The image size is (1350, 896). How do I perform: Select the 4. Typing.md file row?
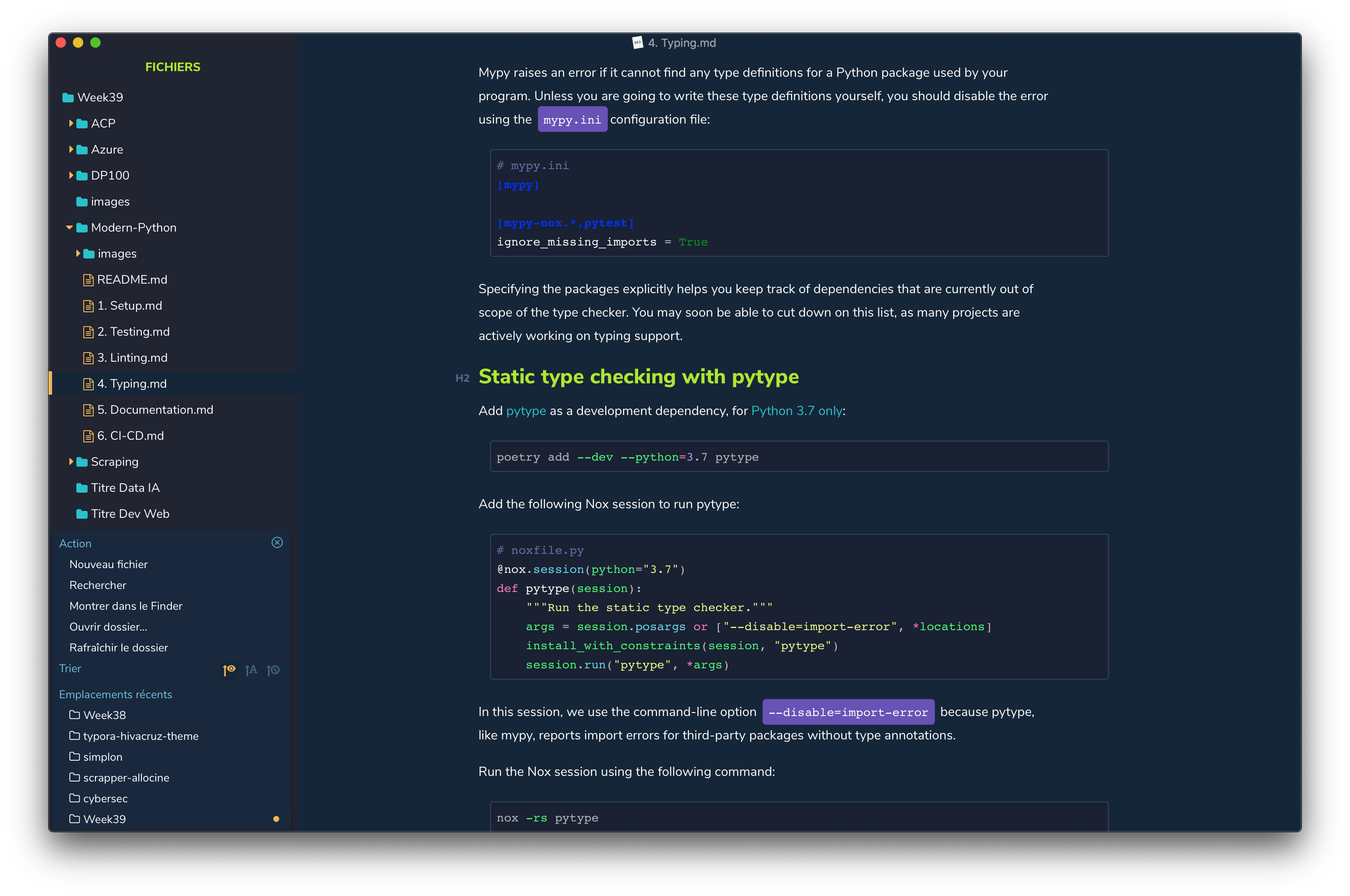coord(173,384)
